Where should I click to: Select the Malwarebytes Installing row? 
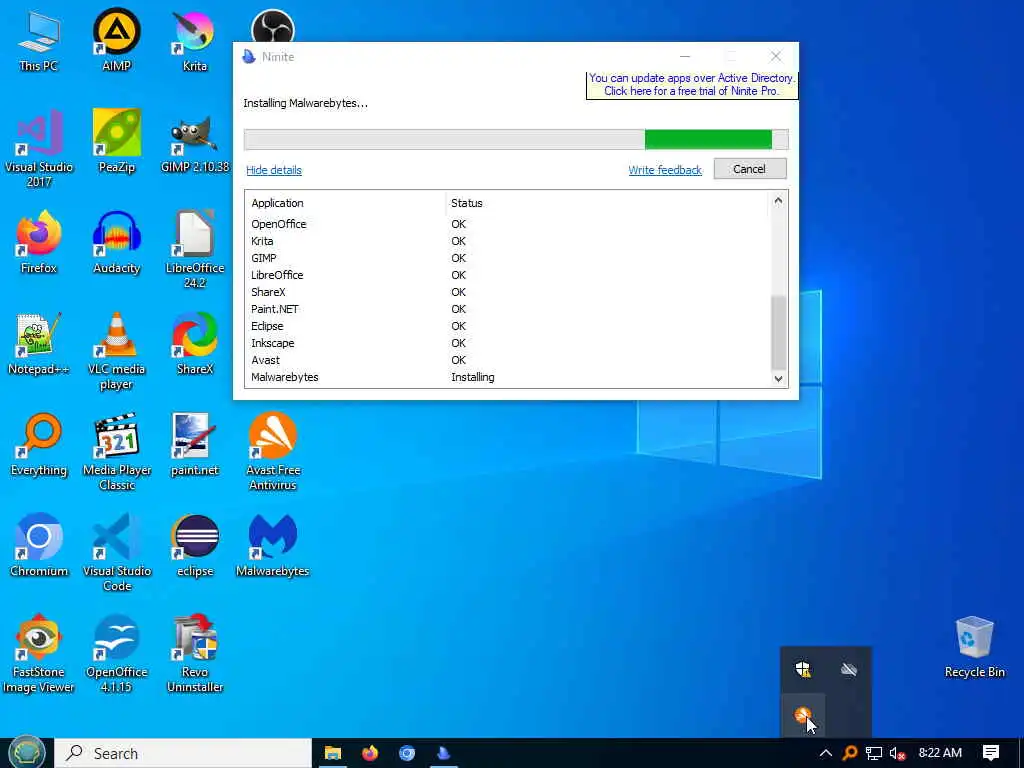pyautogui.click(x=508, y=377)
